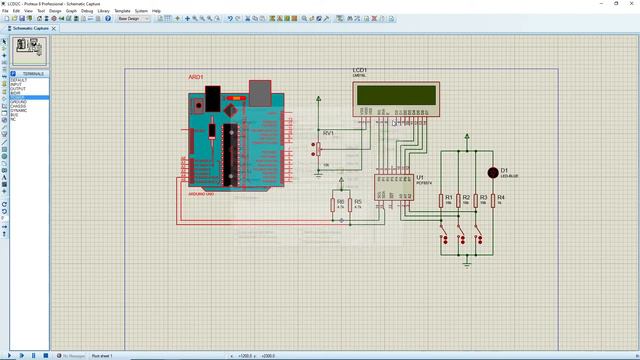The image size is (640, 360).
Task: Select the highlighted POWER terminal row
Action: coord(29,98)
